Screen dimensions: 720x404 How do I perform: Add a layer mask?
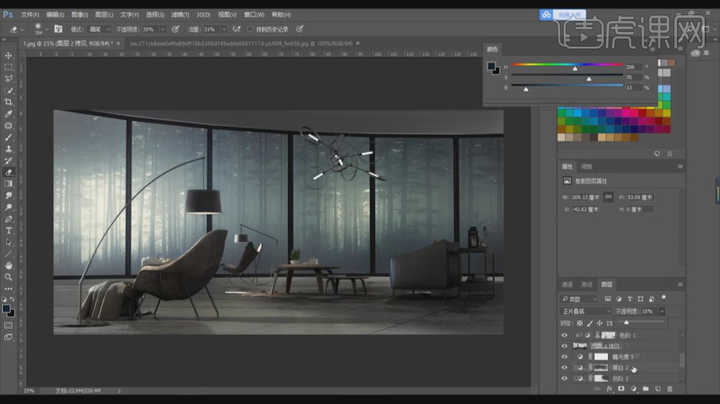click(621, 389)
